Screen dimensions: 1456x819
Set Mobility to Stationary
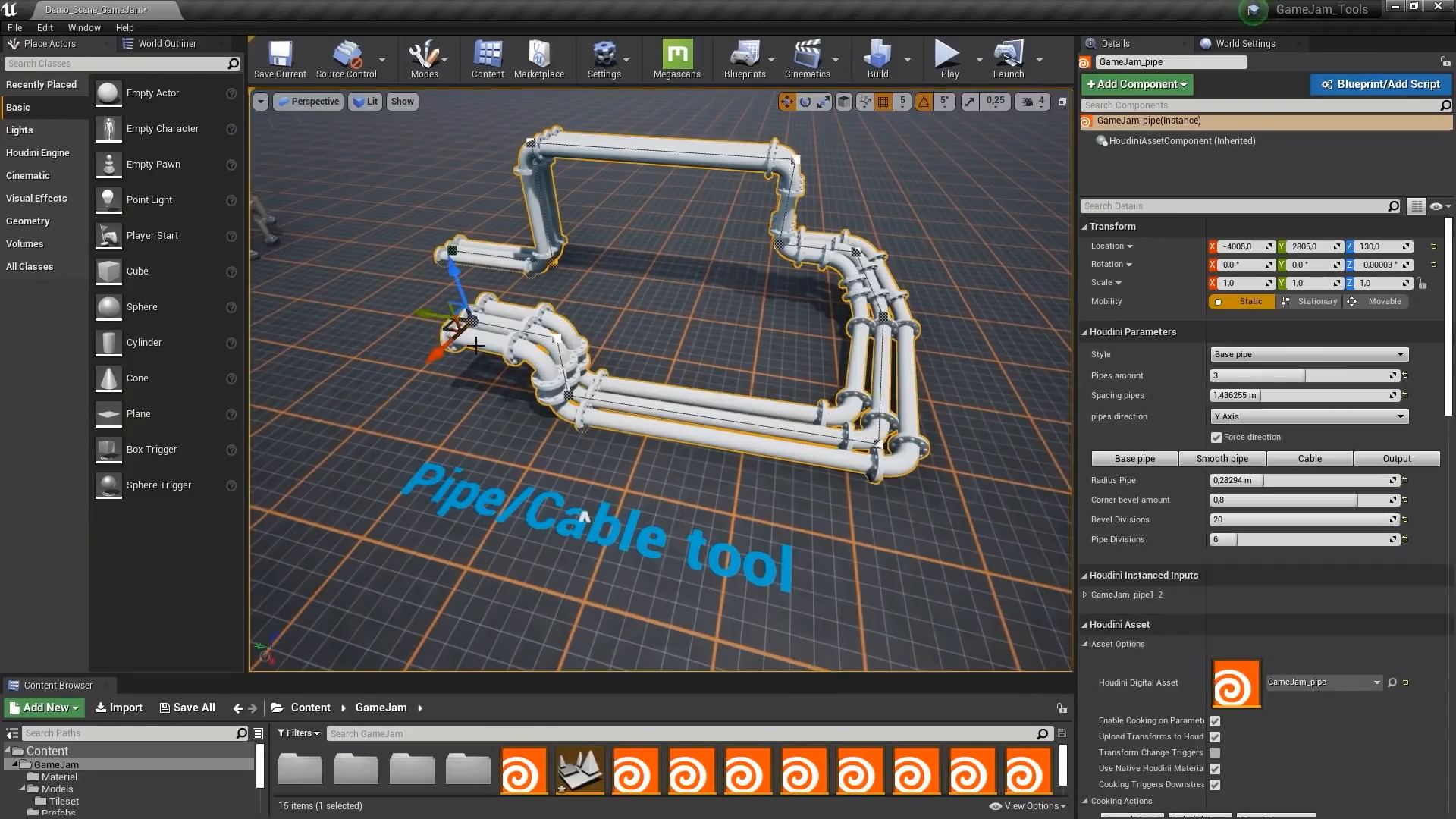tap(1310, 302)
